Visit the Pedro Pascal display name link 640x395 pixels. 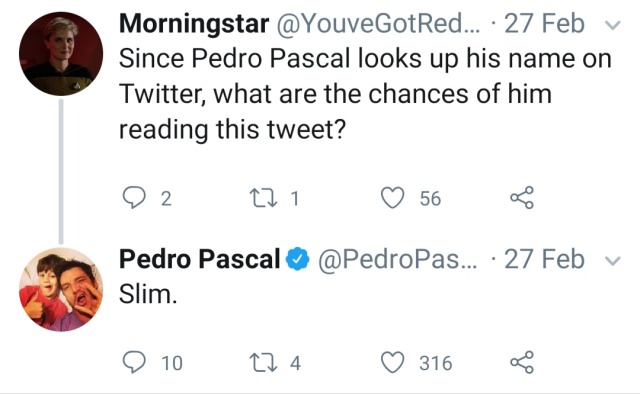pos(200,259)
